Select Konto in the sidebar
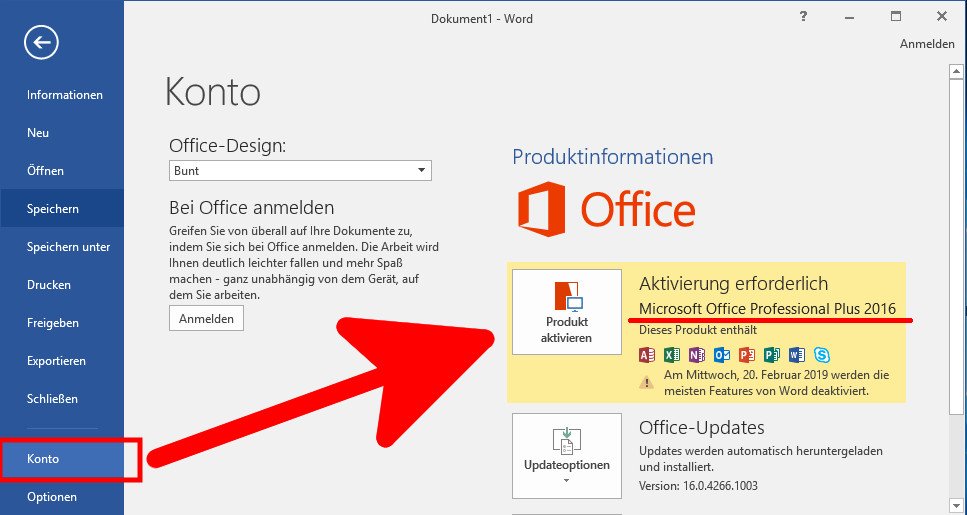 pos(62,459)
